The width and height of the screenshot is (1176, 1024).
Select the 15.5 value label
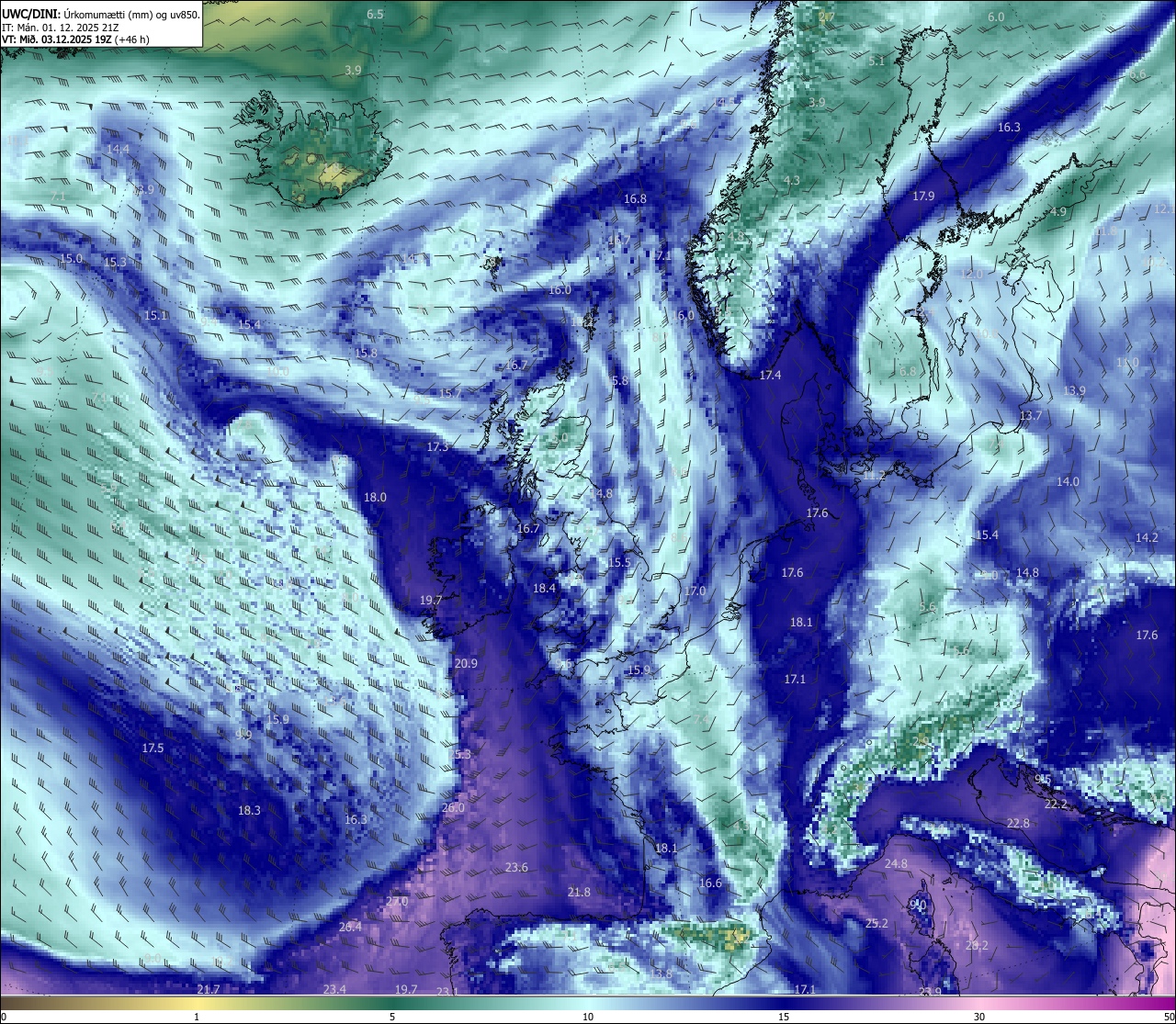click(x=619, y=563)
